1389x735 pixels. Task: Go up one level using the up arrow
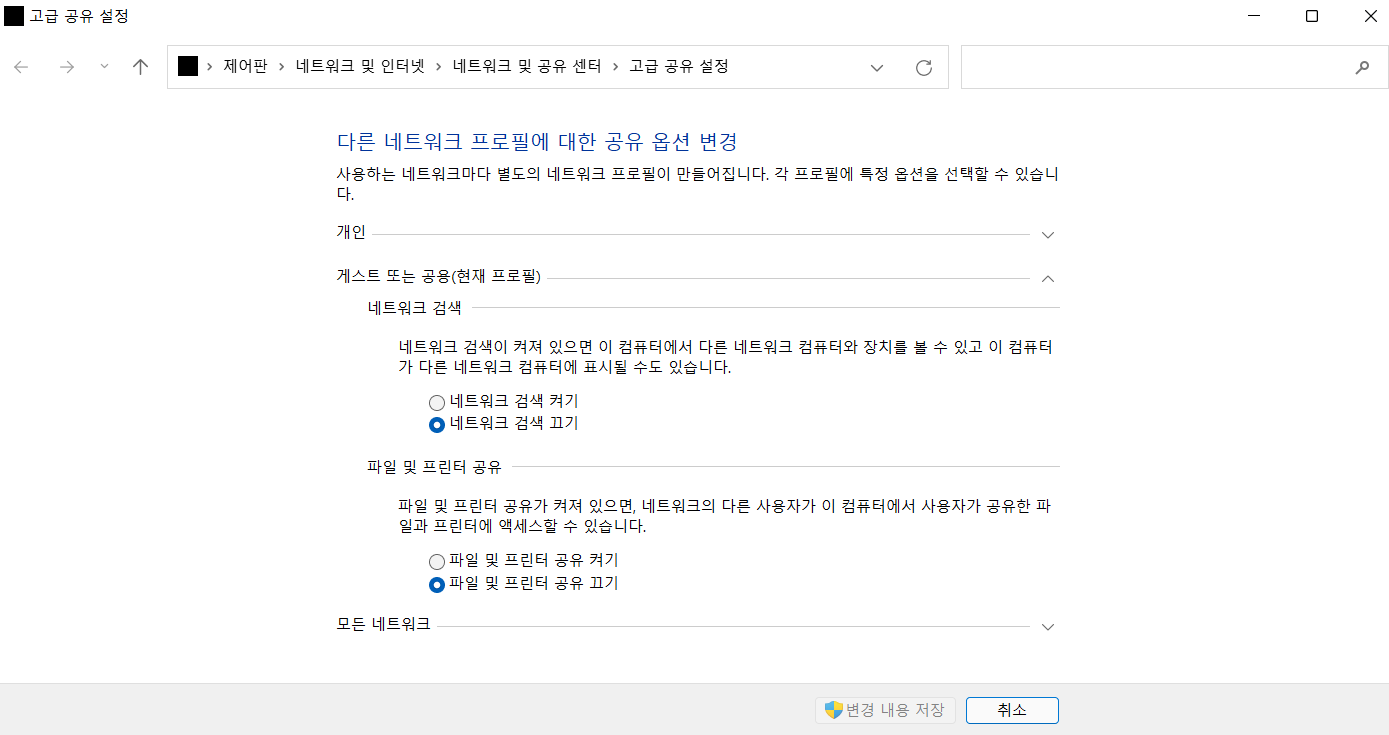click(140, 67)
